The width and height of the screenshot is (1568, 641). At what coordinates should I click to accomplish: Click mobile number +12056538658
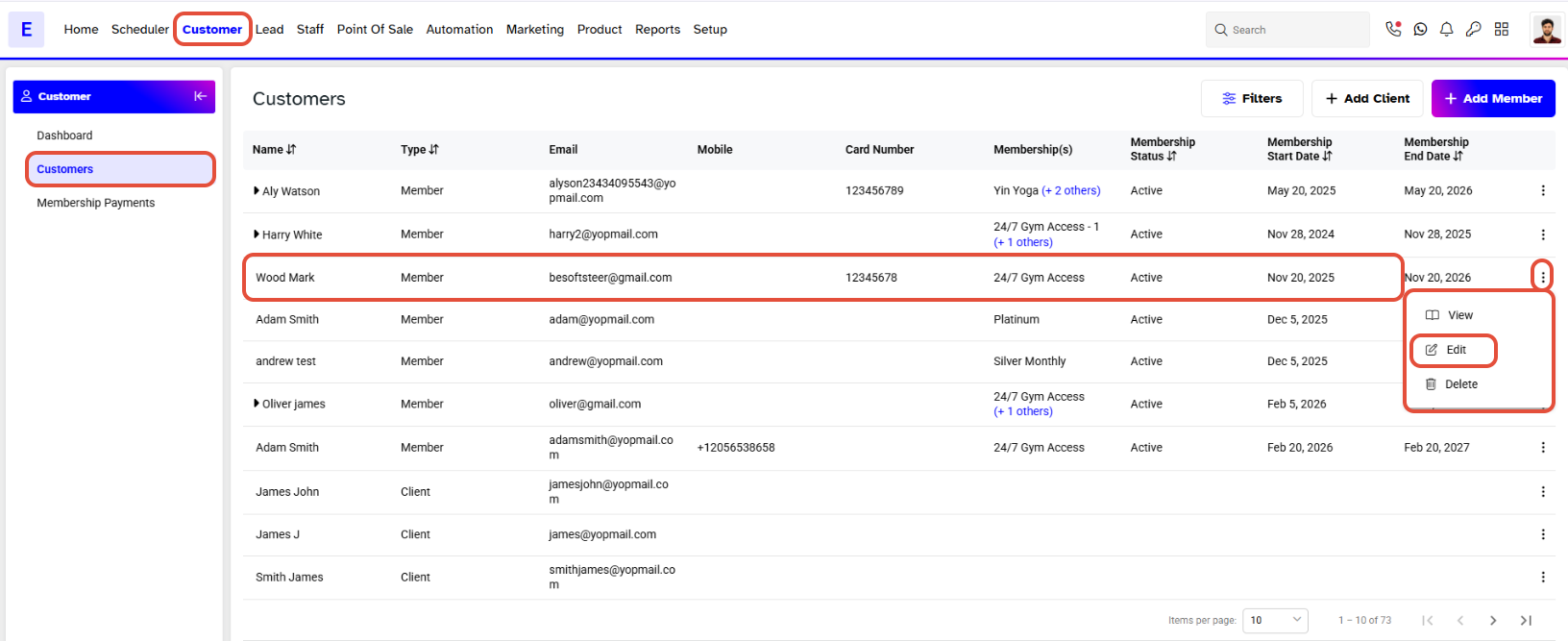click(x=736, y=447)
